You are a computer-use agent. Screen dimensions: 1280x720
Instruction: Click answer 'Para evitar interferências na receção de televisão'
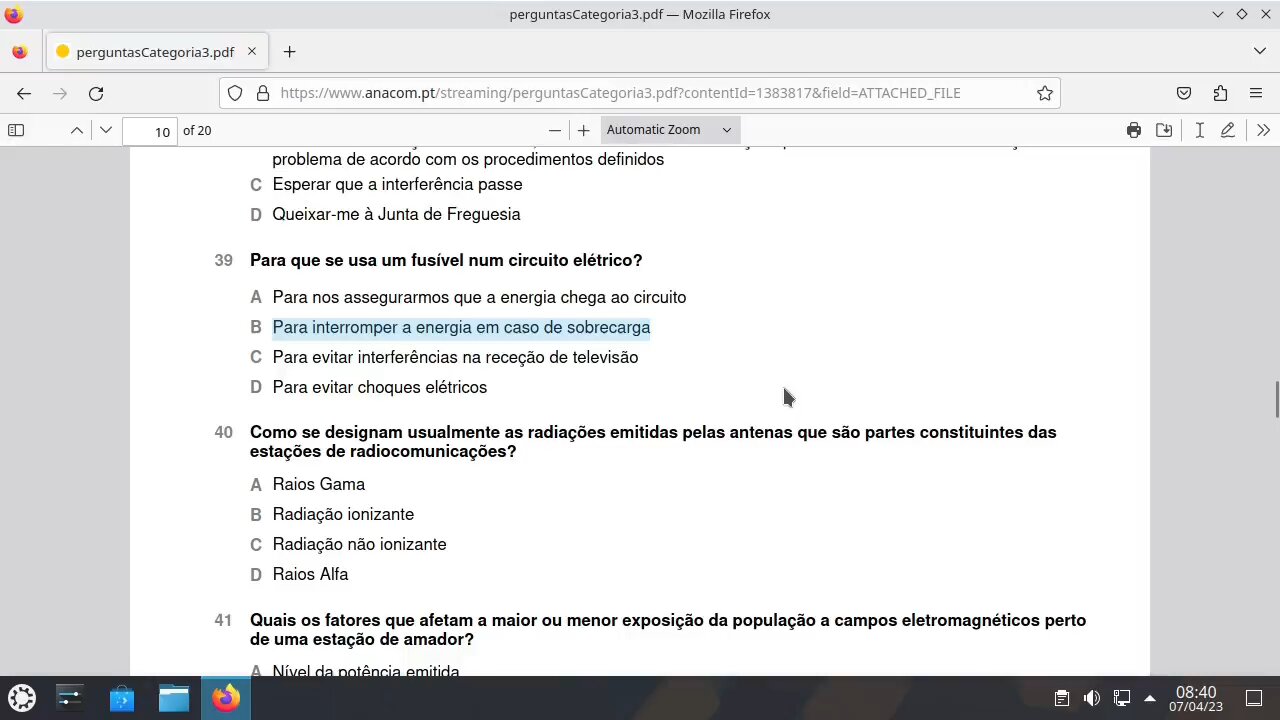coord(455,358)
